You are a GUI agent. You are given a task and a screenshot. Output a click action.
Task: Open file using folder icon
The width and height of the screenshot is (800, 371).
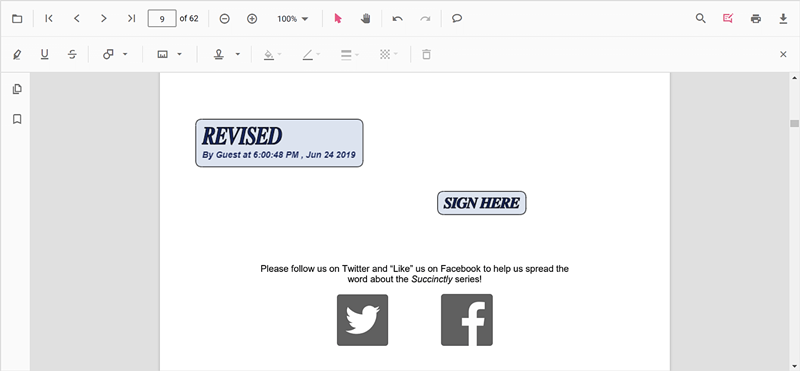[17, 19]
